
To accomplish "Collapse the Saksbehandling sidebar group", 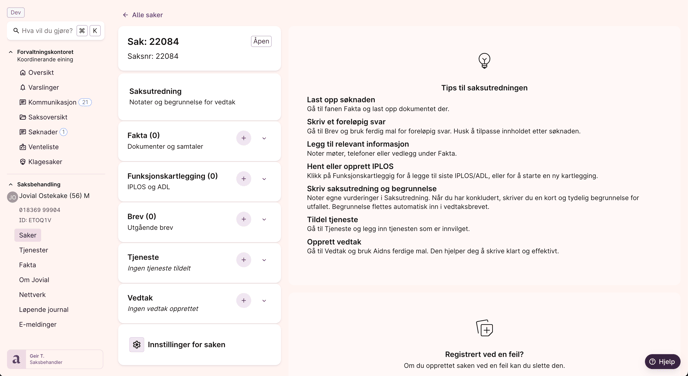I will (x=11, y=185).
